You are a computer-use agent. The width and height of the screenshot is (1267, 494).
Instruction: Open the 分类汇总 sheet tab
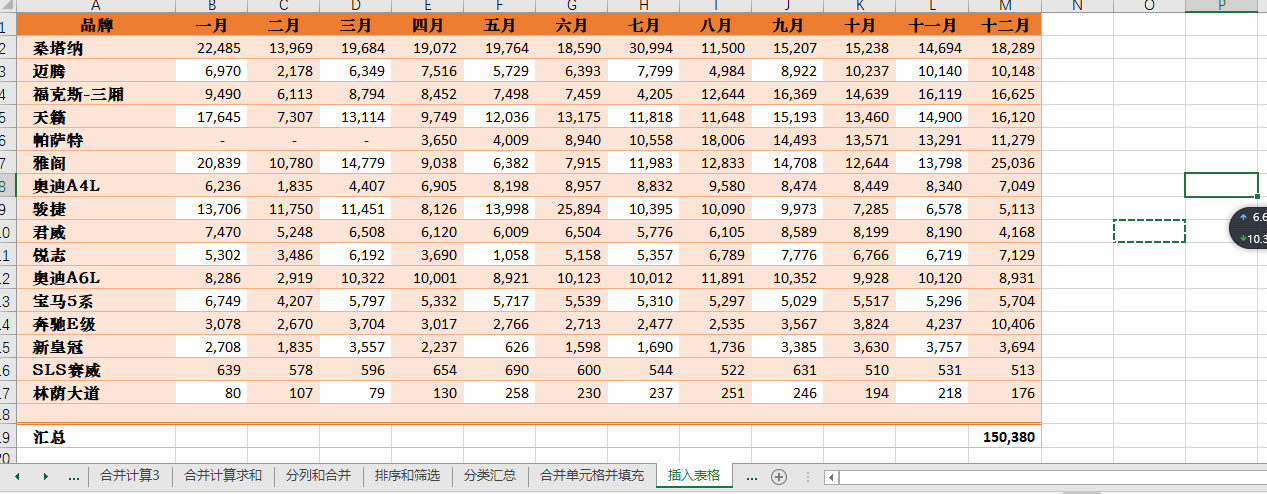[490, 476]
